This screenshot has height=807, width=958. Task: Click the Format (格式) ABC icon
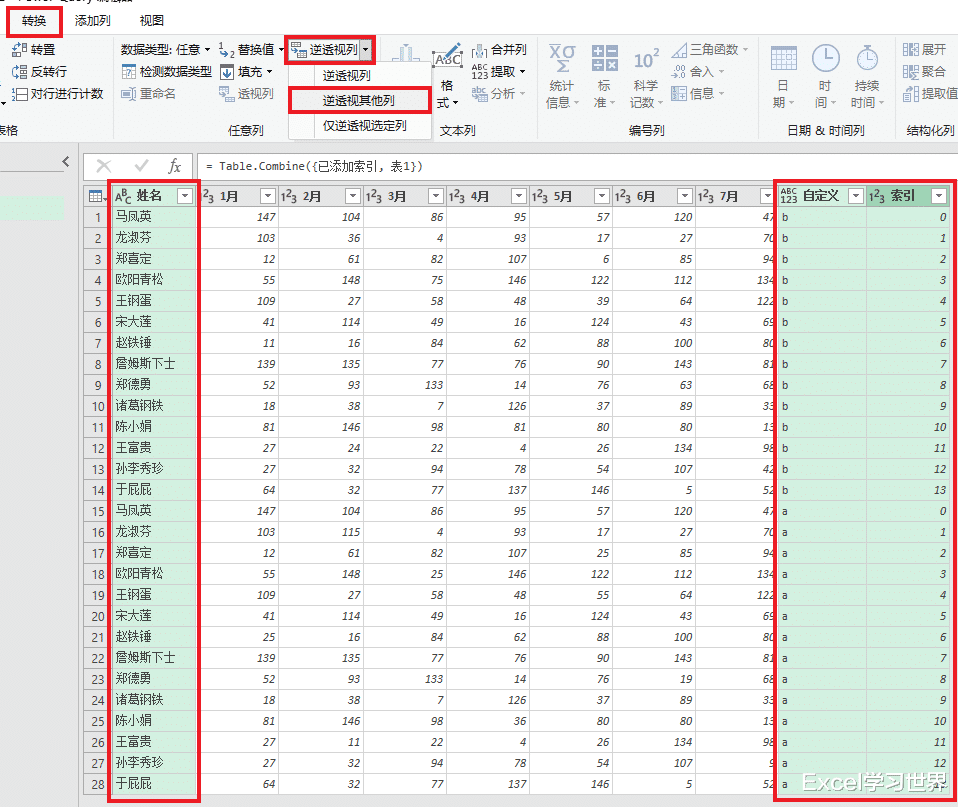click(447, 58)
